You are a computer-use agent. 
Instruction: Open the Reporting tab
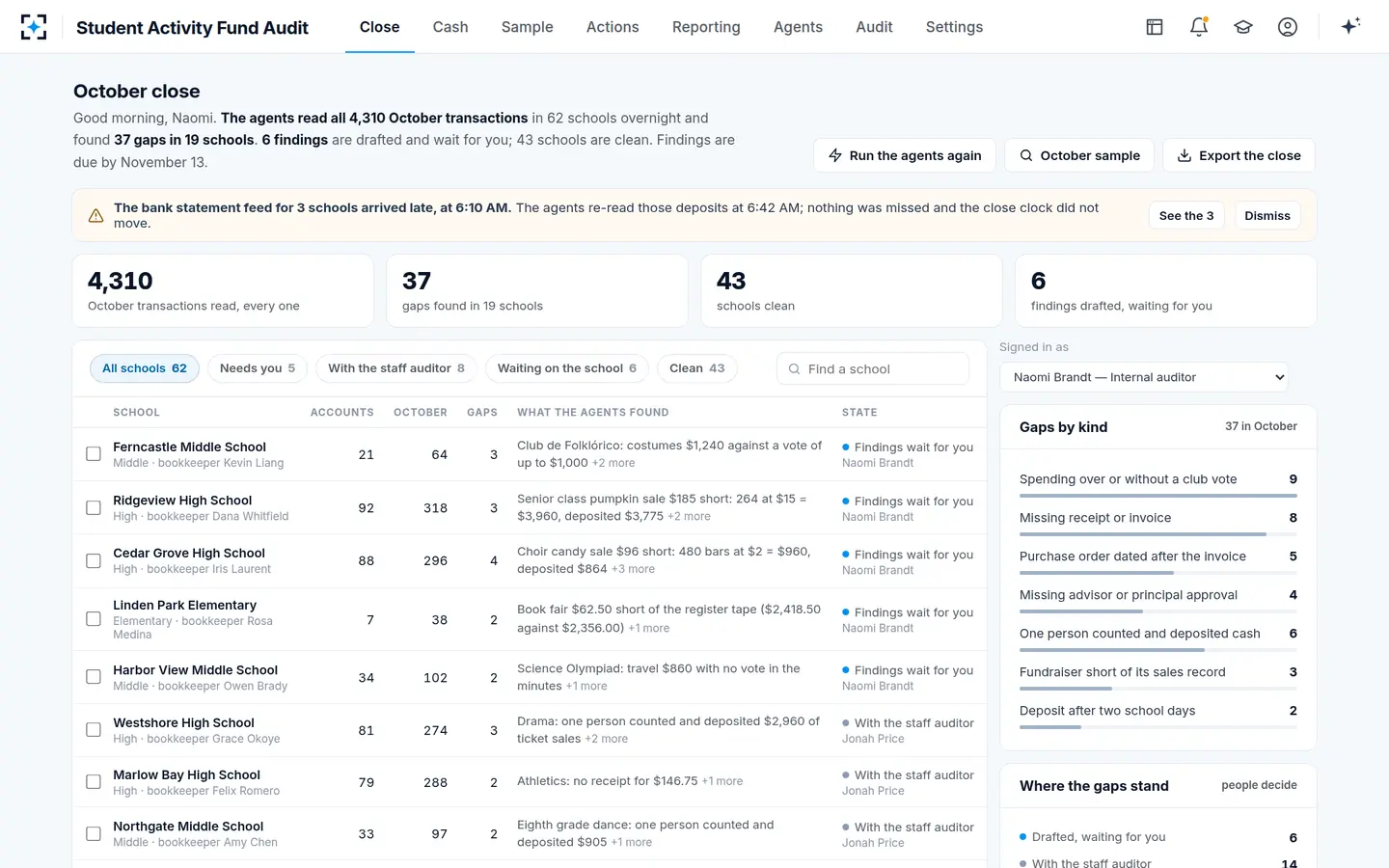pos(706,27)
